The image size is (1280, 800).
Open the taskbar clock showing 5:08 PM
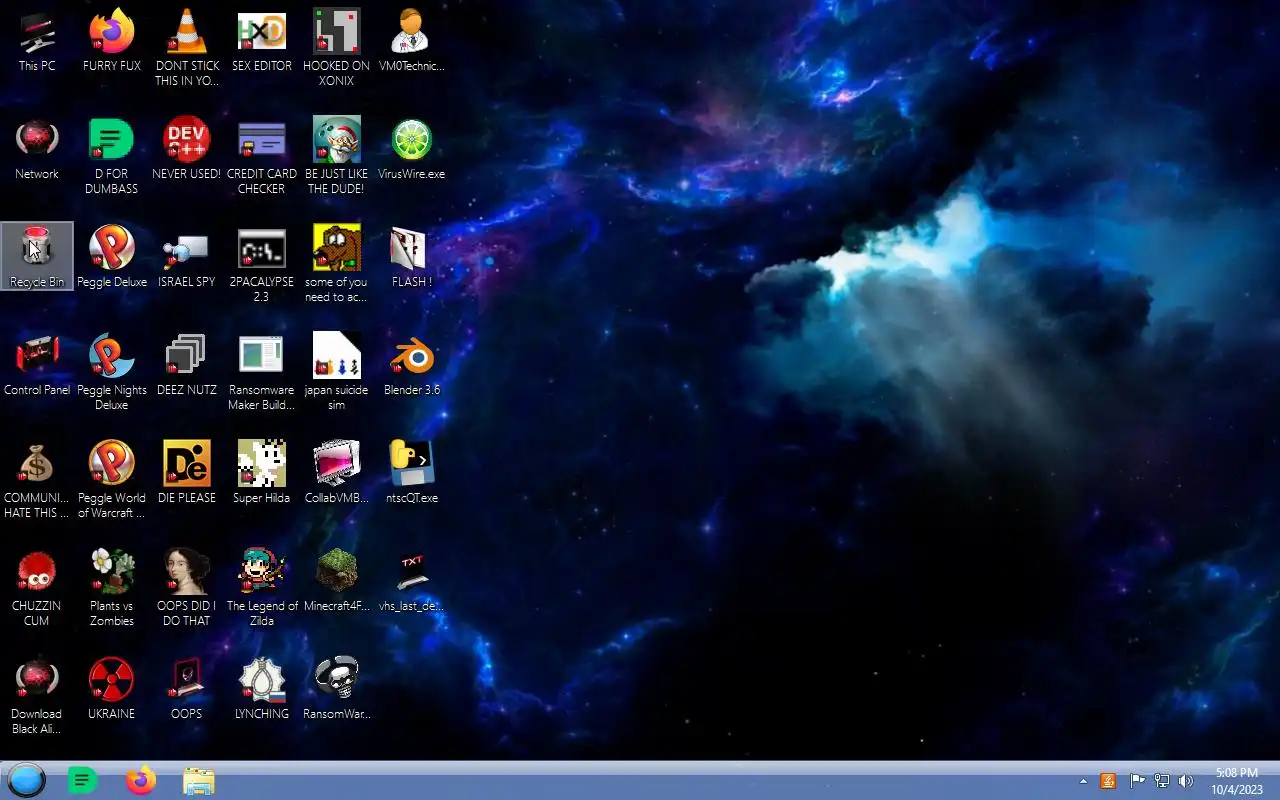1237,781
